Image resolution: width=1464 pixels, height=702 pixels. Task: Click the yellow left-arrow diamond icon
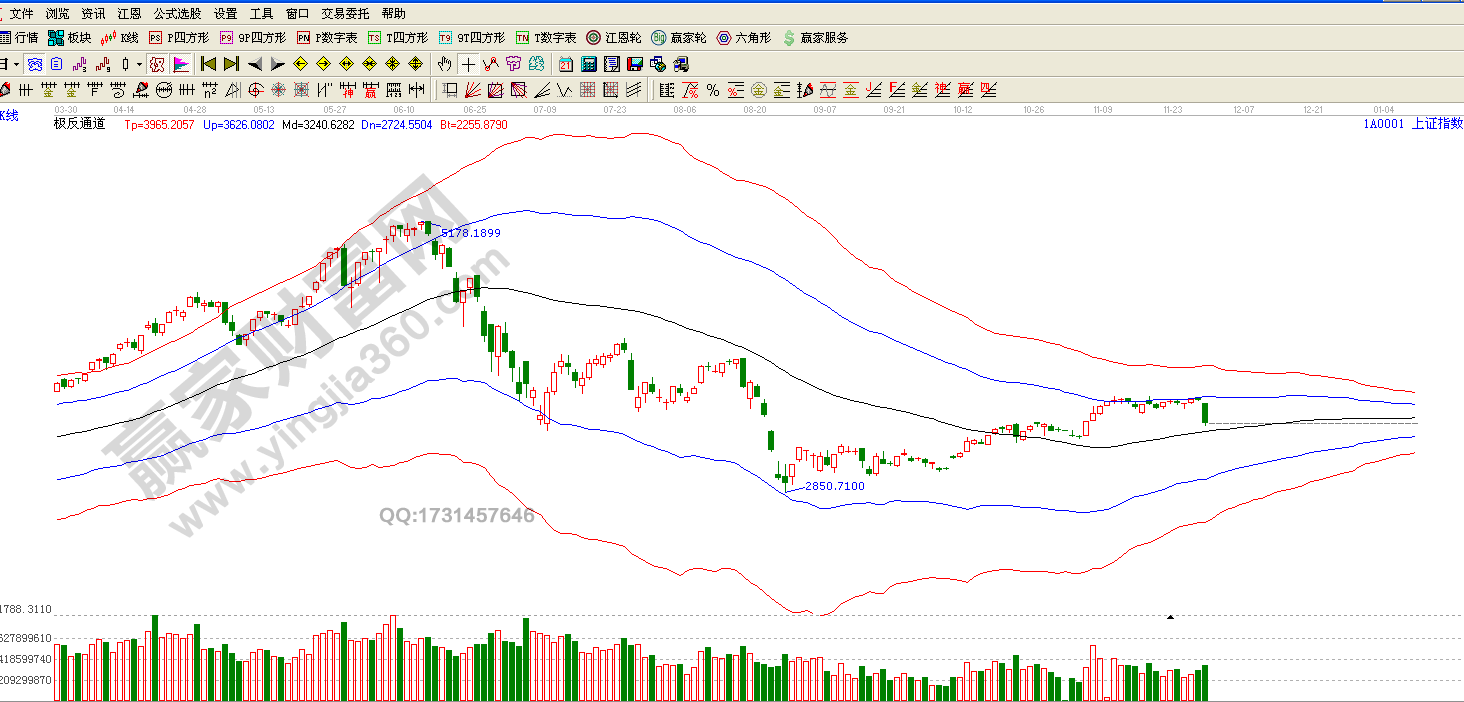pos(300,64)
